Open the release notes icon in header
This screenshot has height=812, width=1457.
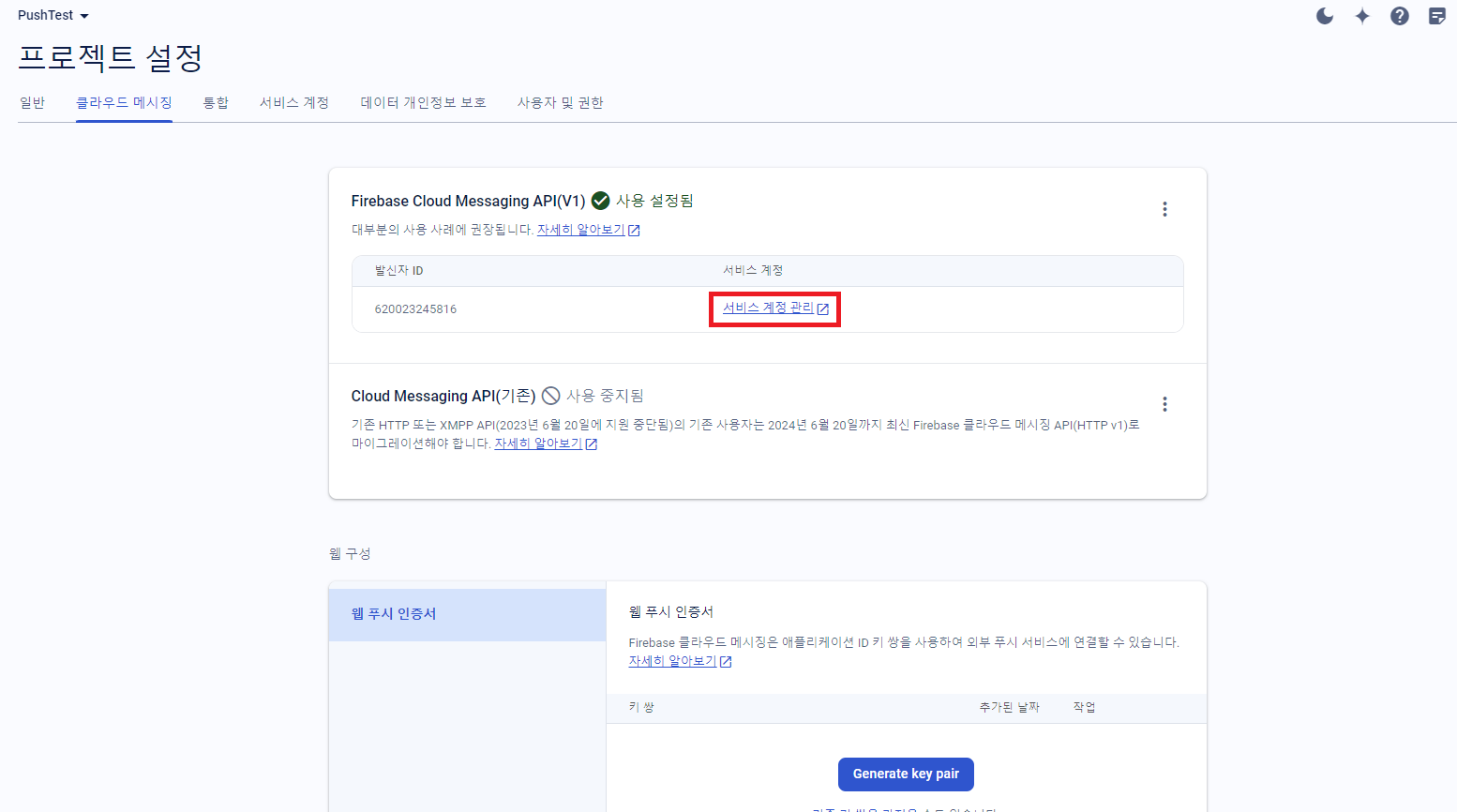(1437, 16)
